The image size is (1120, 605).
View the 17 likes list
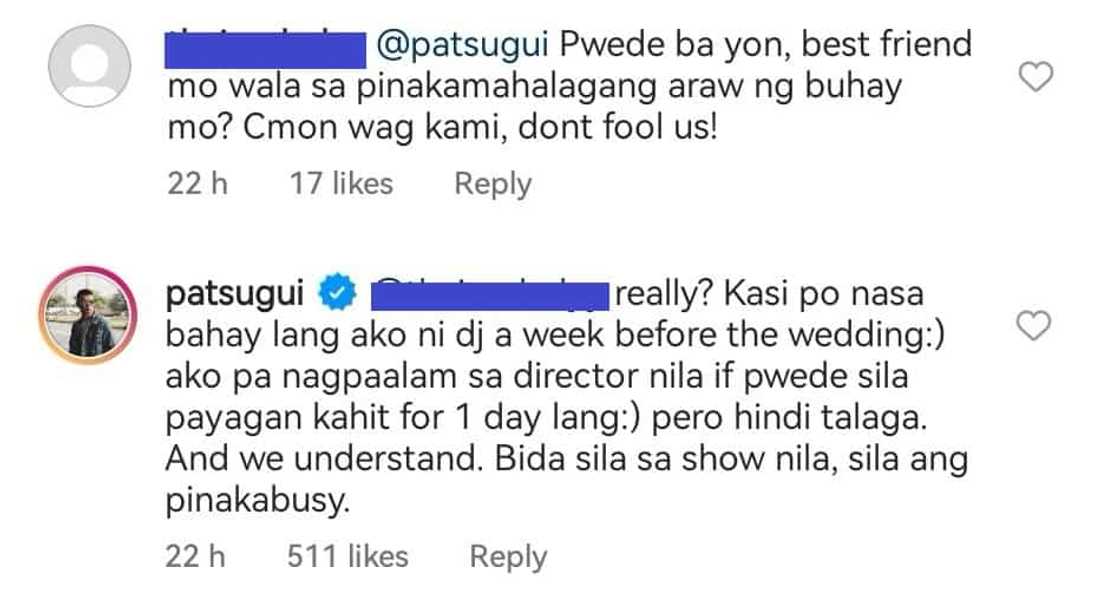tap(341, 184)
